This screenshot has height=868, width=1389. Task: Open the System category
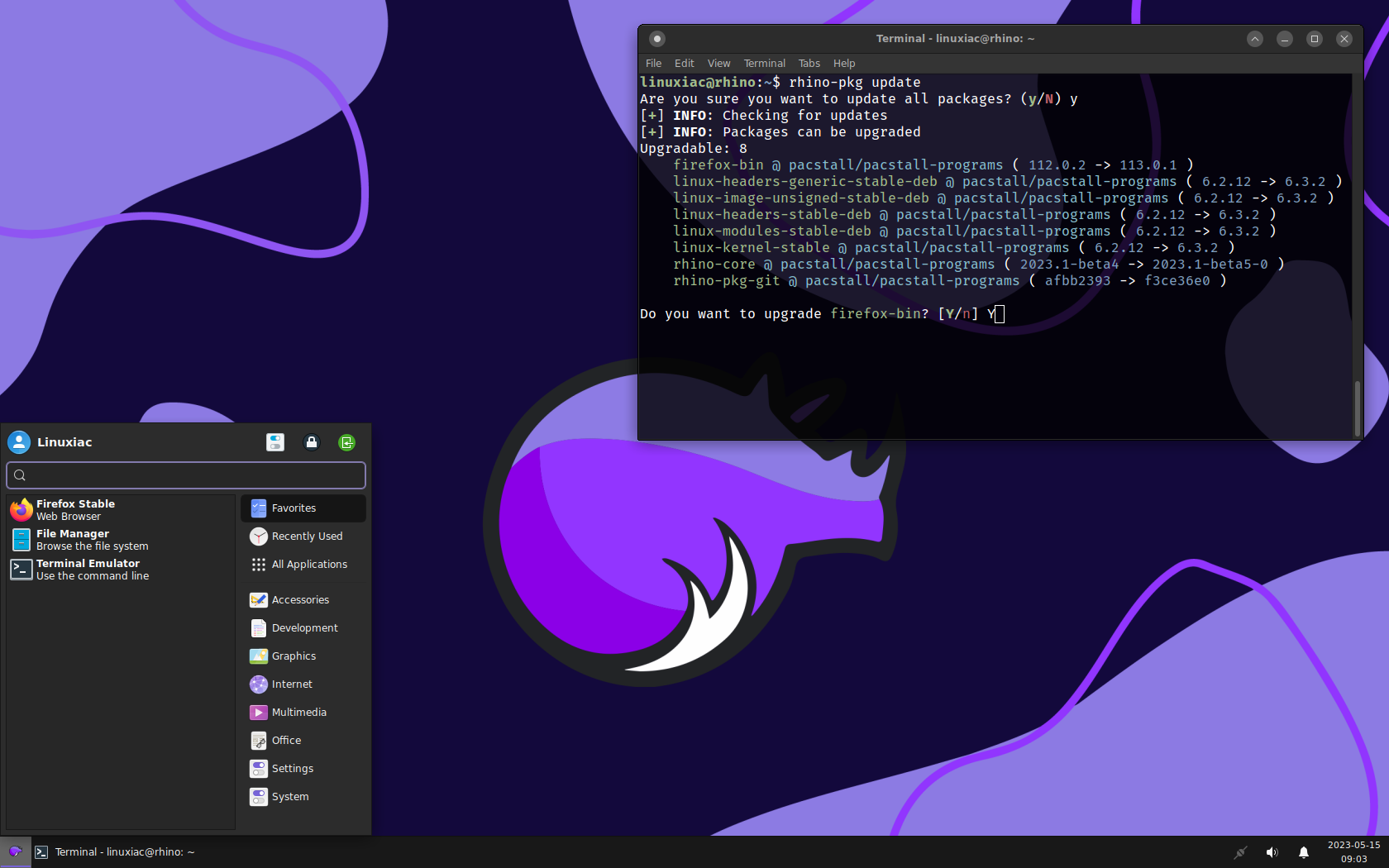tap(303, 797)
